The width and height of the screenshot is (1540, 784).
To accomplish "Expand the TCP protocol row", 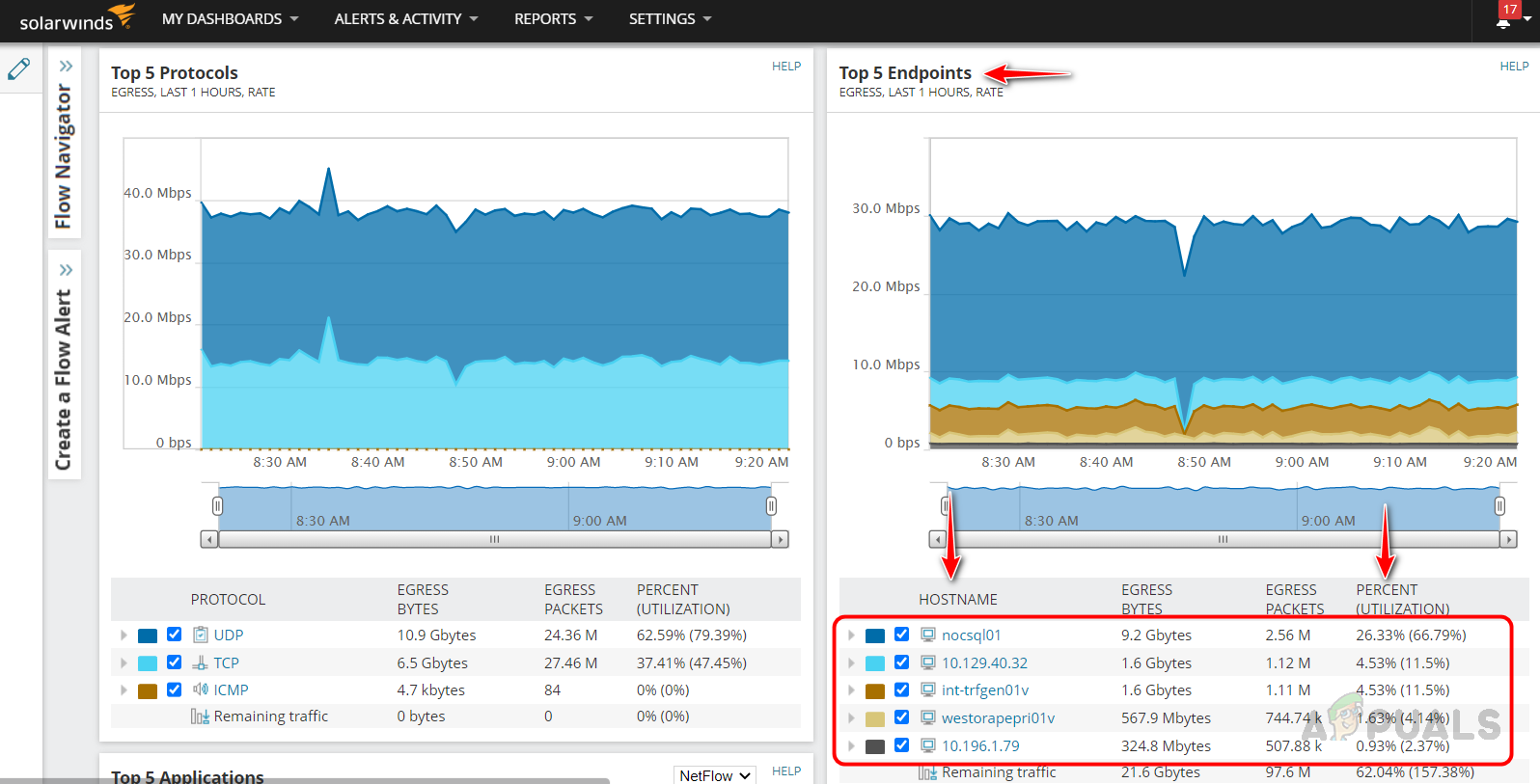I will [x=124, y=662].
